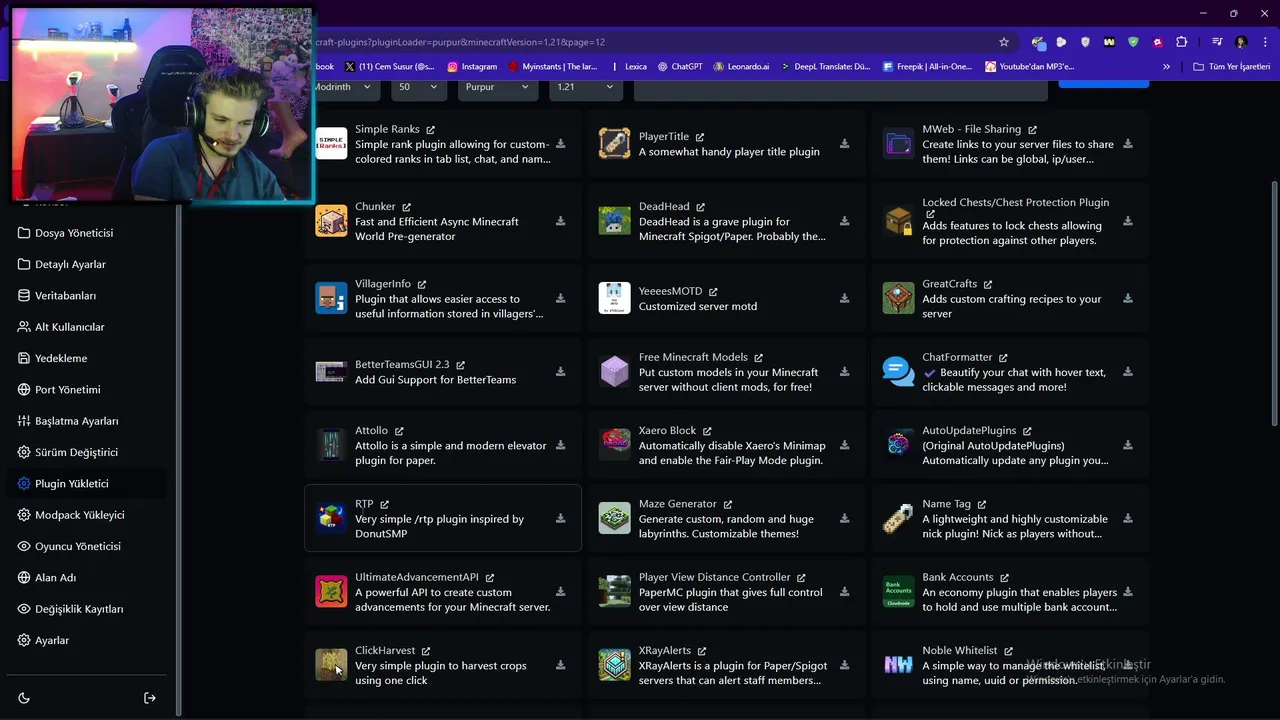Click the browser address bar URL

click(x=460, y=42)
